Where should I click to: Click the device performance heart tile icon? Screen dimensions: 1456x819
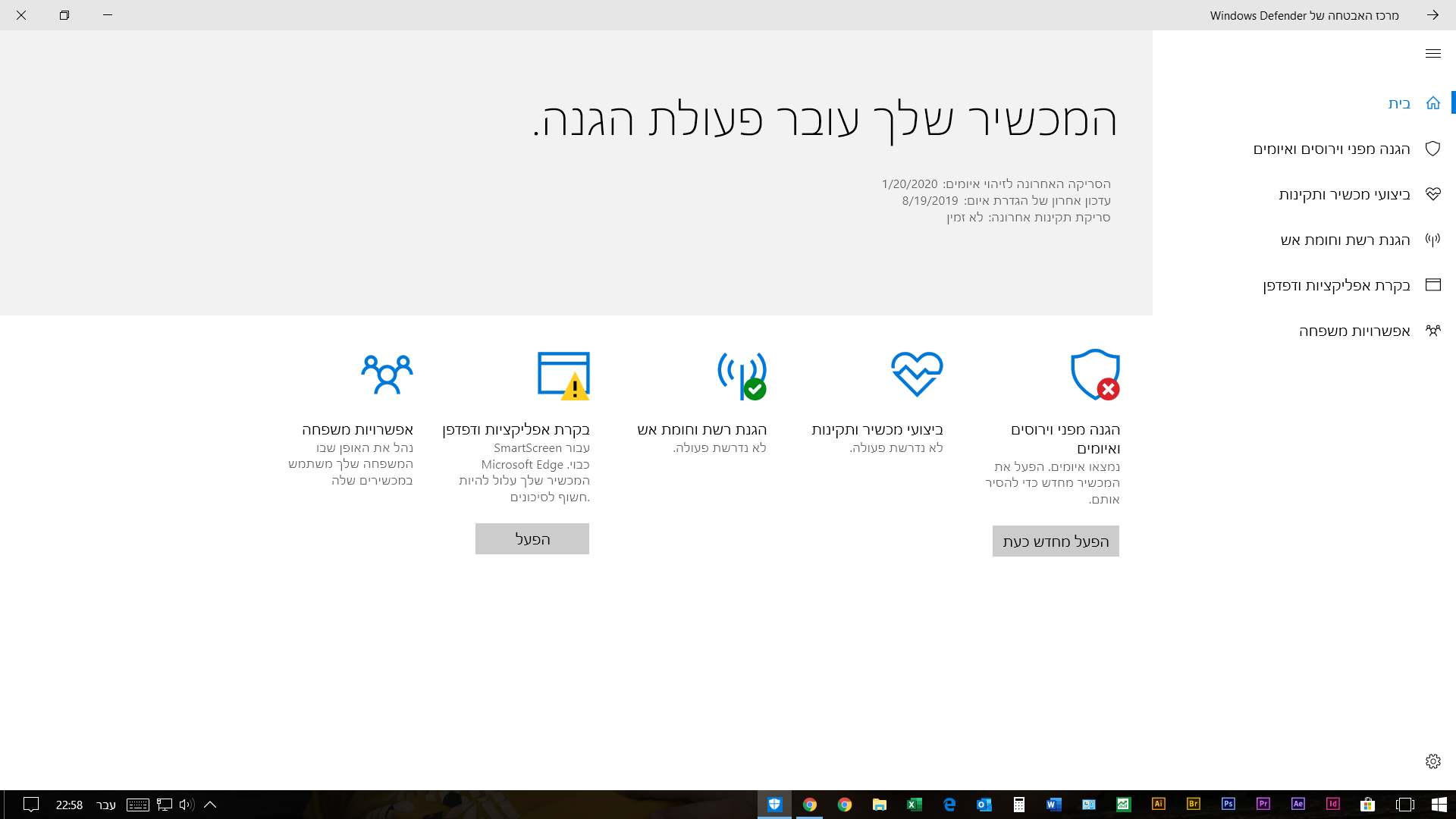point(917,374)
